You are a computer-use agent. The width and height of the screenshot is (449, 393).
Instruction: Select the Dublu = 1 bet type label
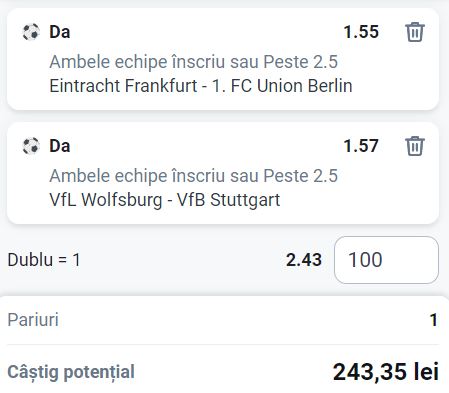tap(44, 260)
